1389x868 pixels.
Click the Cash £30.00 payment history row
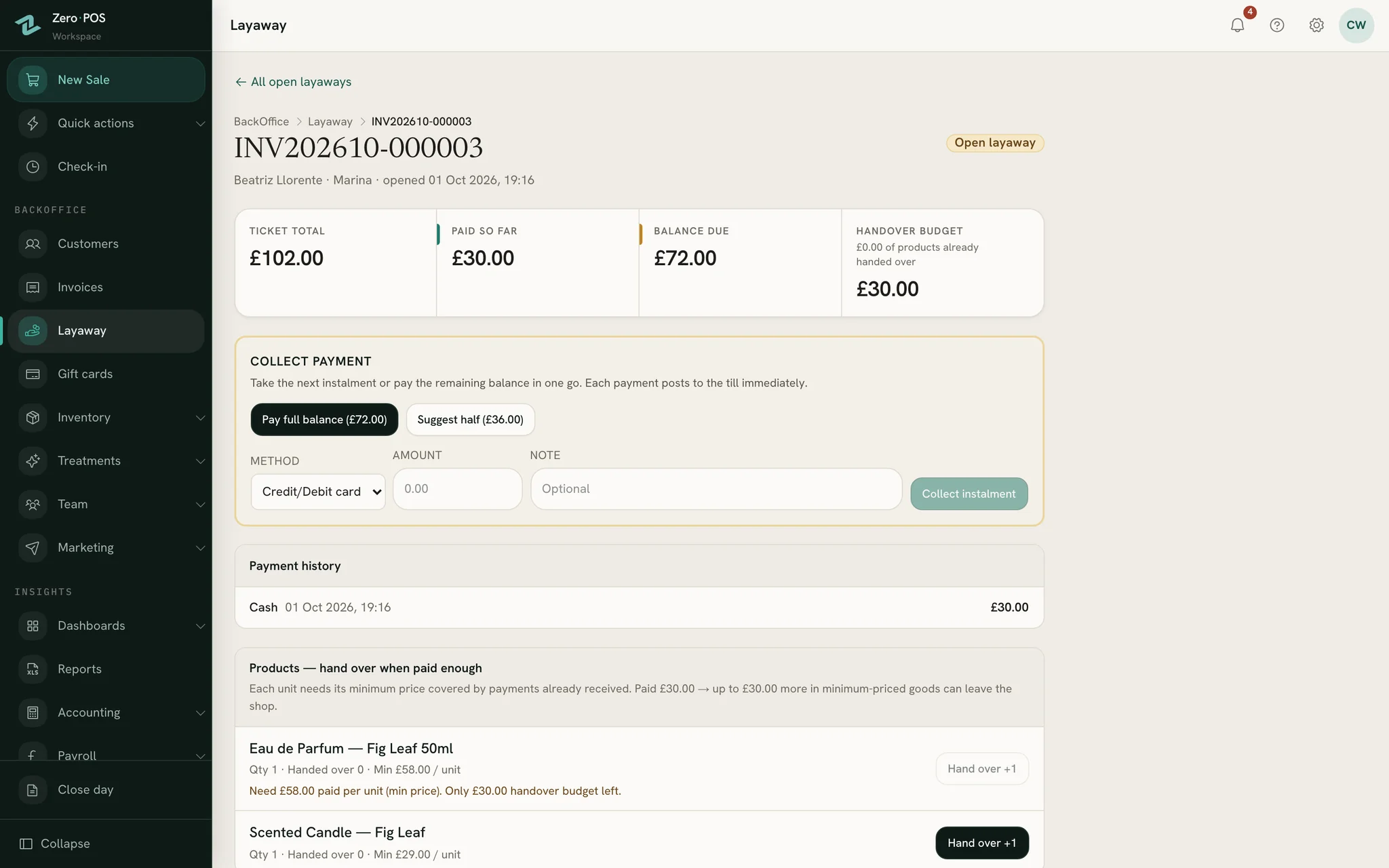[639, 608]
